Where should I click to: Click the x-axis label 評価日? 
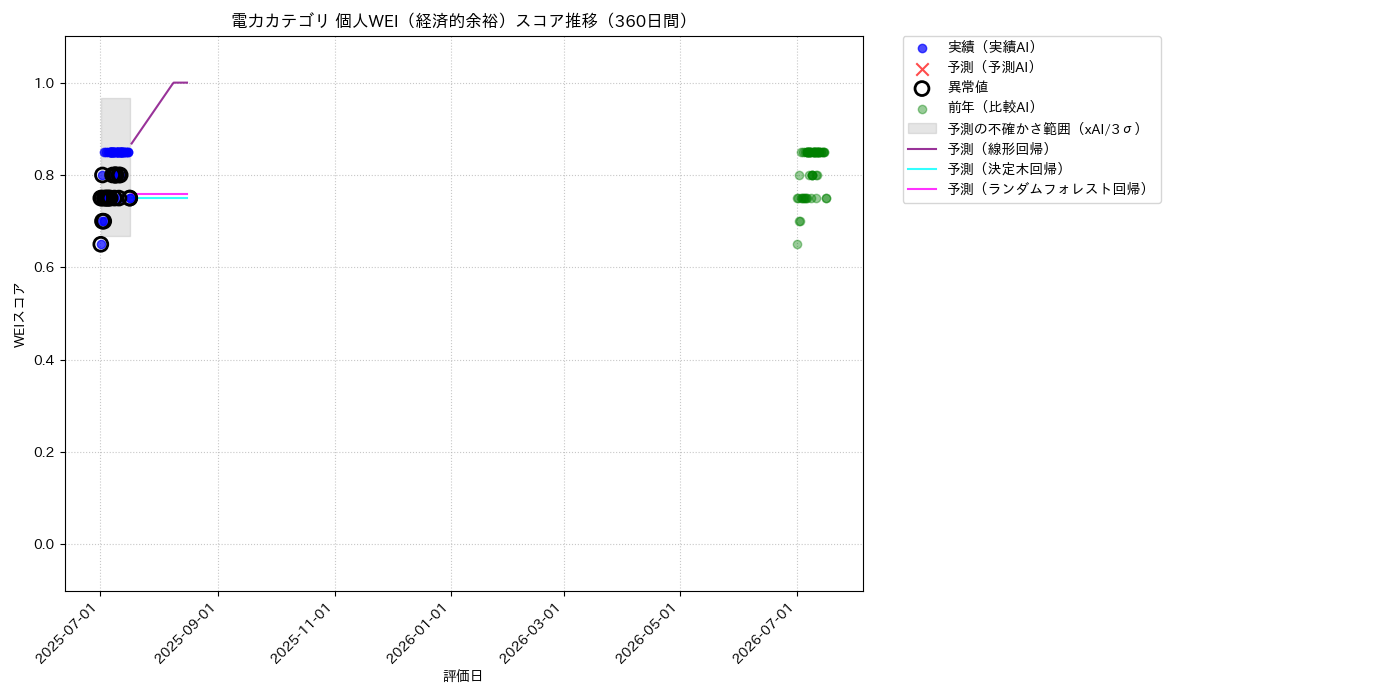click(x=463, y=676)
